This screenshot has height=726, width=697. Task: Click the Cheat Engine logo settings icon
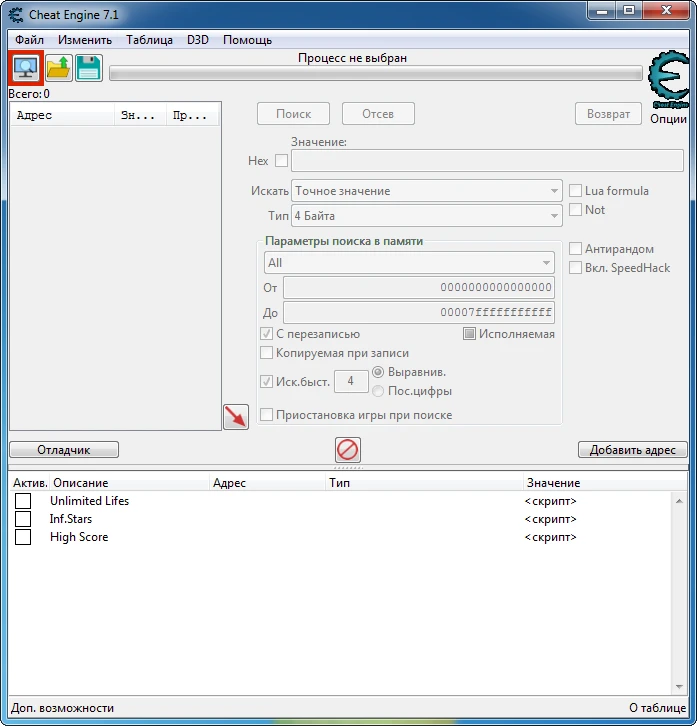[x=669, y=80]
